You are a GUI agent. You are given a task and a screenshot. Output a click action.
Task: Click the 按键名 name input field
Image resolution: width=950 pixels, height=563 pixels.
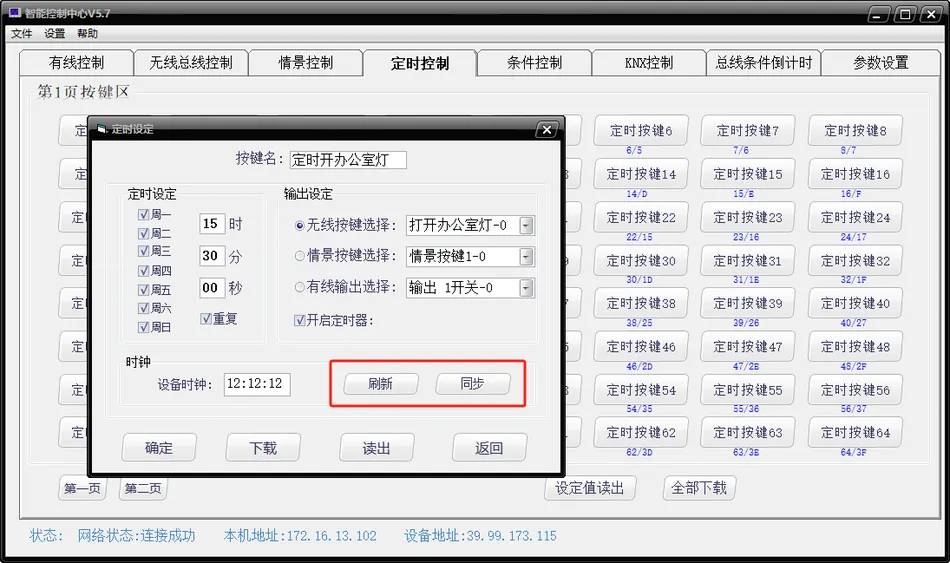348,160
